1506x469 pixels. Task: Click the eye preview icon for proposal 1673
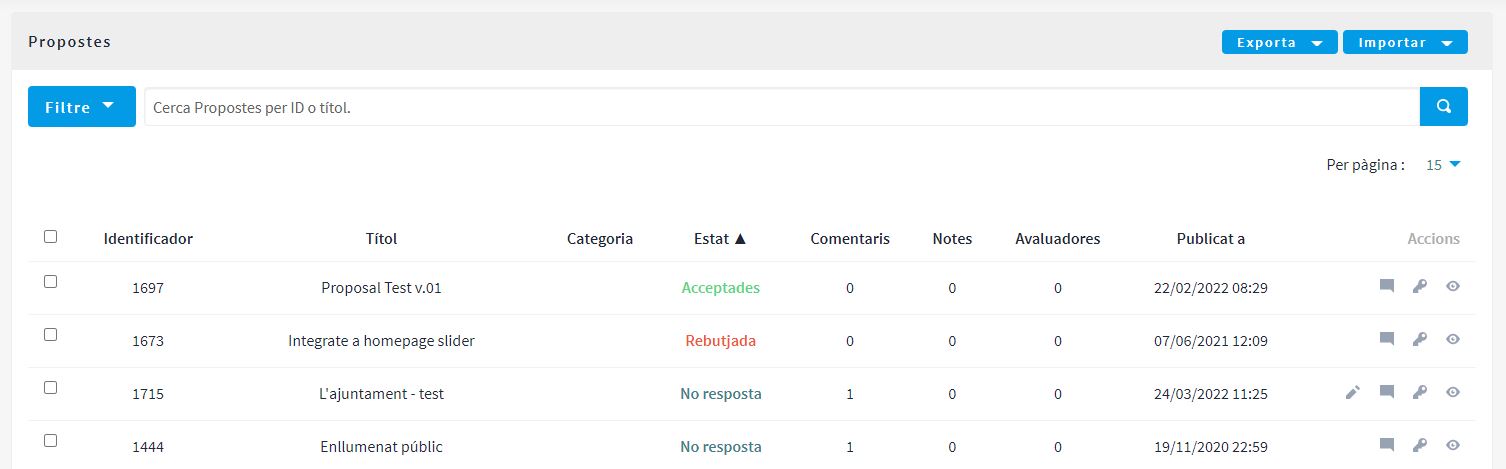click(1453, 340)
